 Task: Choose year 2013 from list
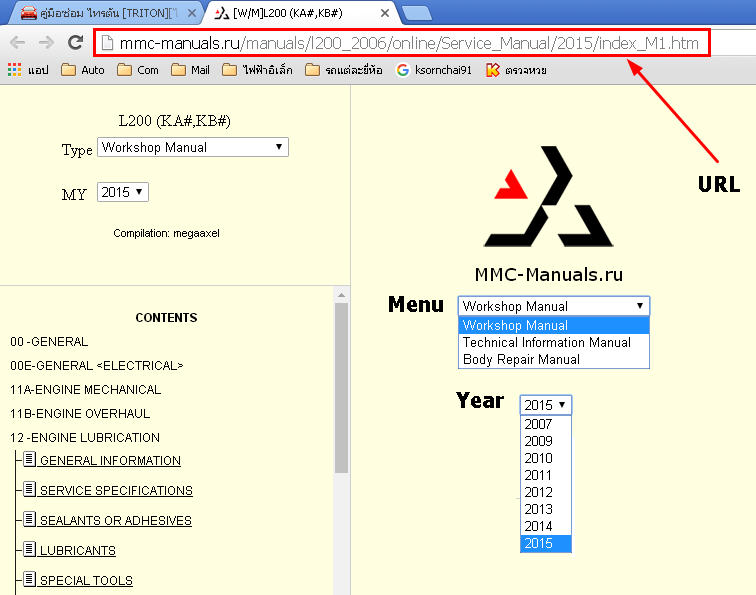546,509
